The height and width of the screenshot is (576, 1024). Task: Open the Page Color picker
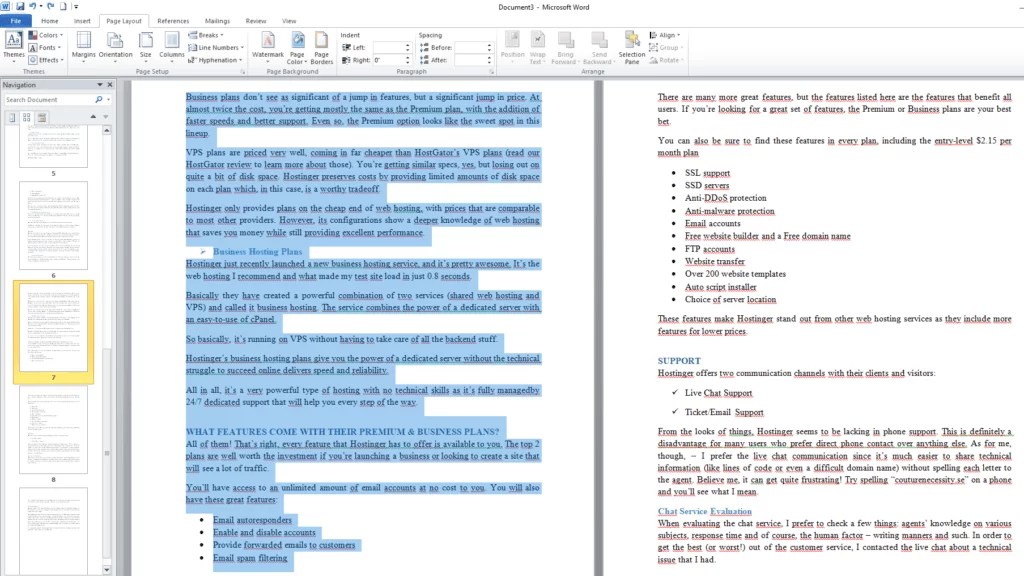click(x=297, y=46)
